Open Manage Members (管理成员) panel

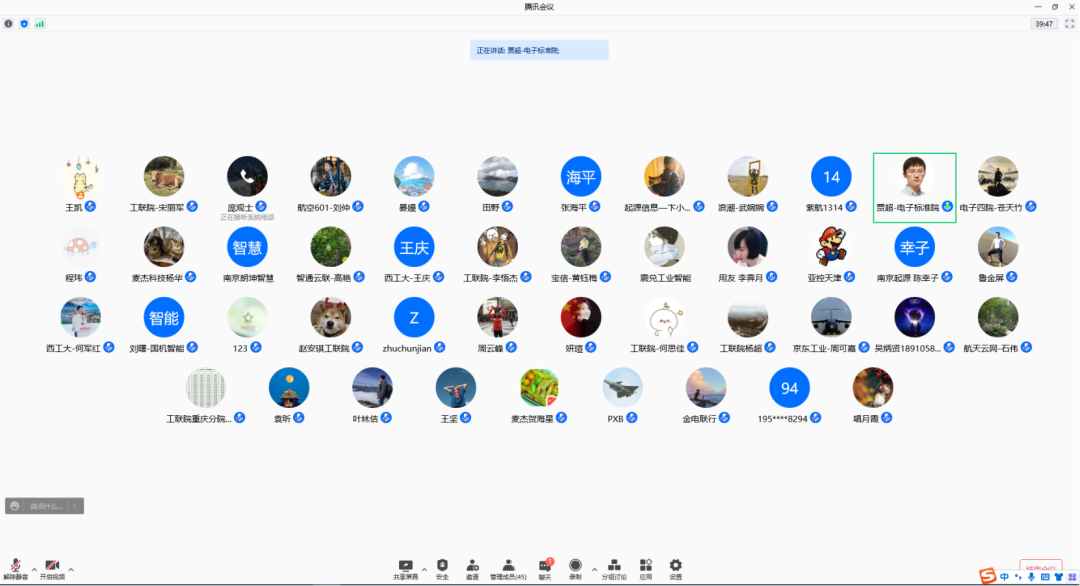click(x=508, y=568)
